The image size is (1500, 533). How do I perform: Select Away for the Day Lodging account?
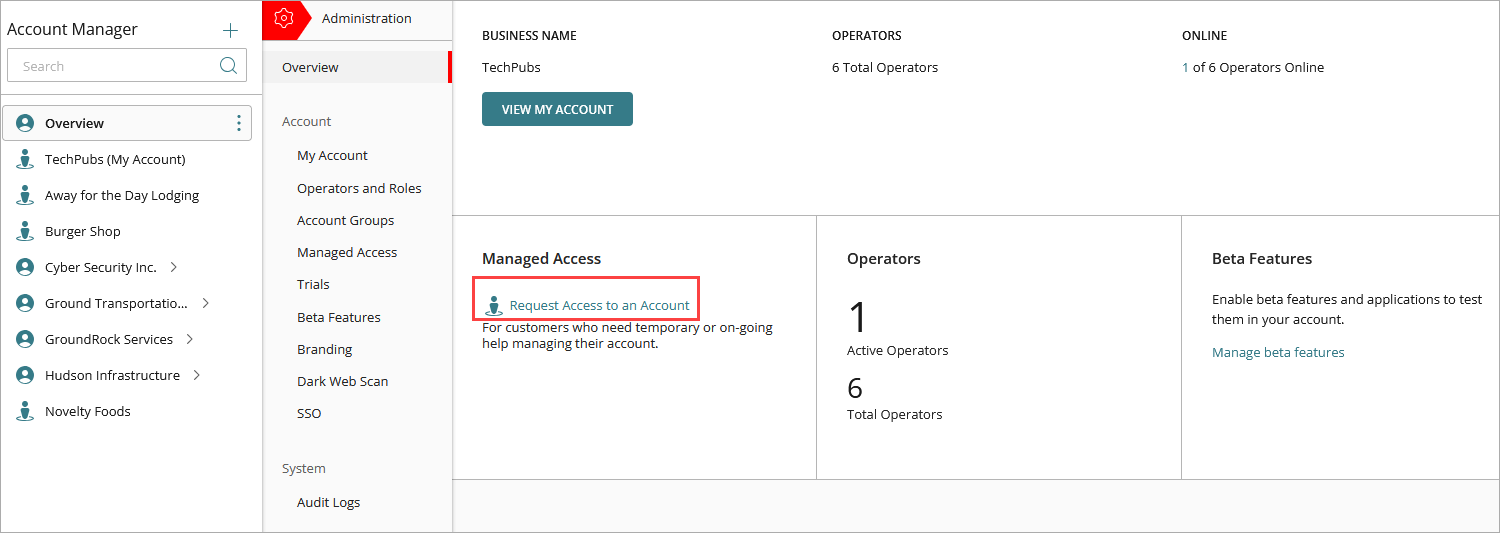coord(122,195)
